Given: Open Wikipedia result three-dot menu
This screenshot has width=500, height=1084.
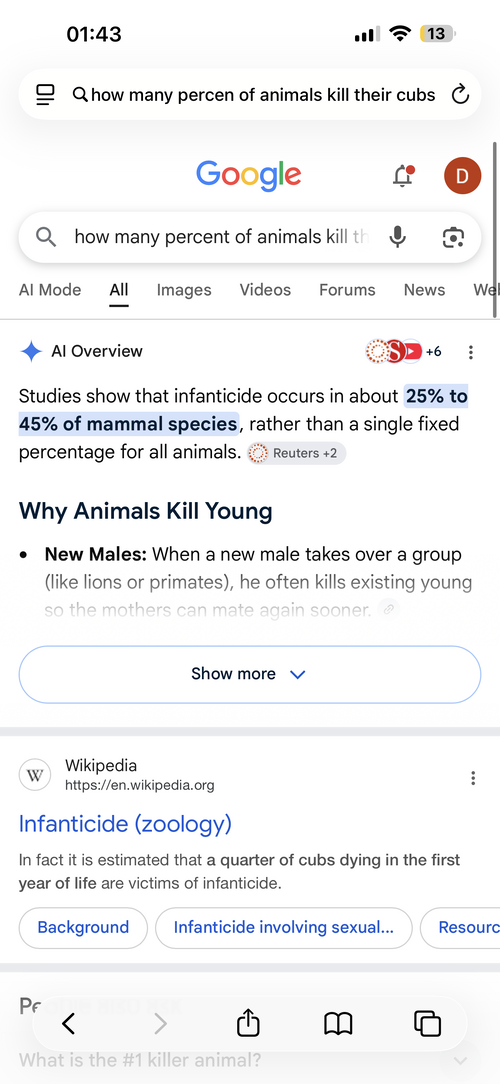Looking at the screenshot, I should (x=473, y=778).
